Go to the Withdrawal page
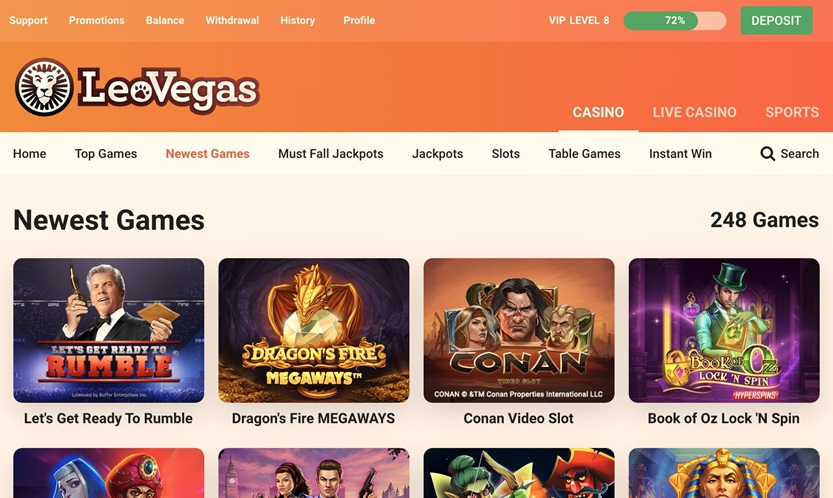Screen dimensions: 833x498 click(232, 20)
